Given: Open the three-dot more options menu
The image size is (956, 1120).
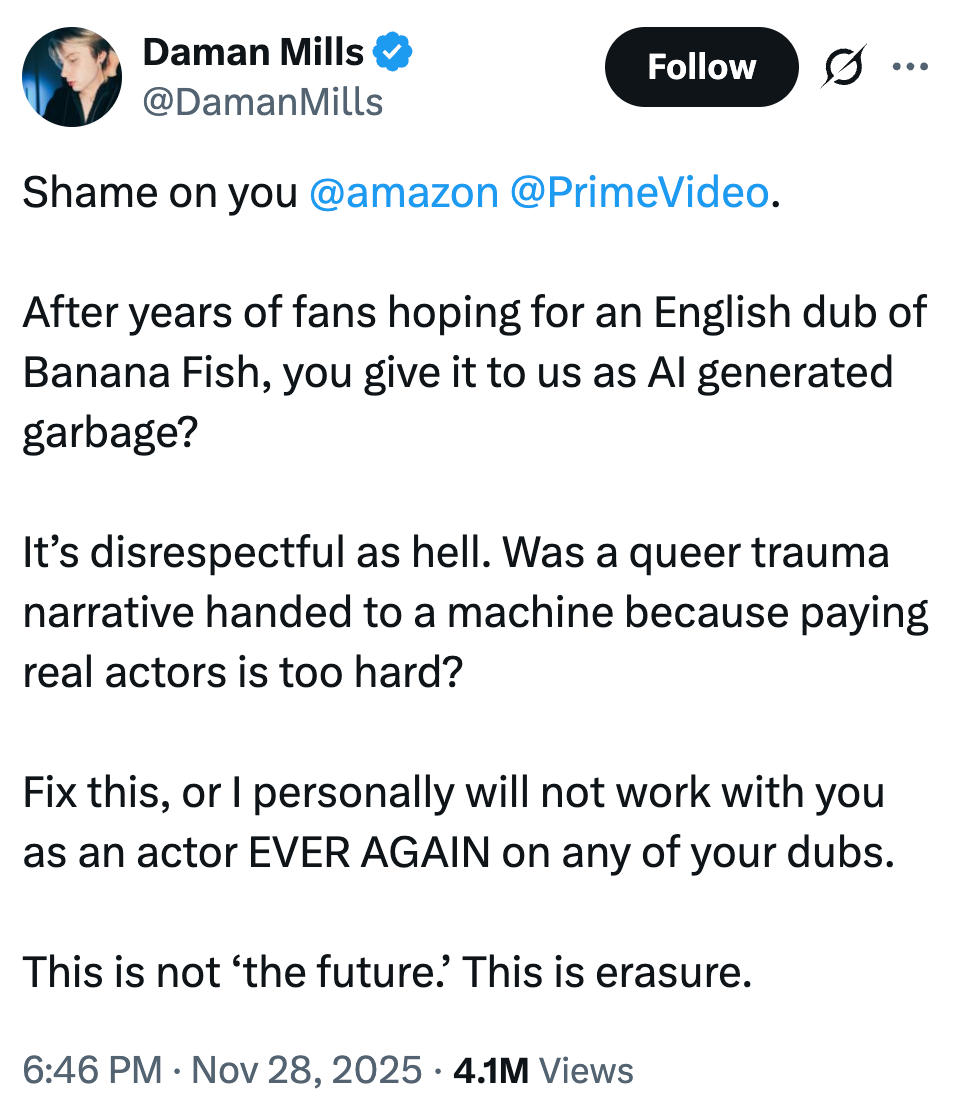Looking at the screenshot, I should (909, 68).
